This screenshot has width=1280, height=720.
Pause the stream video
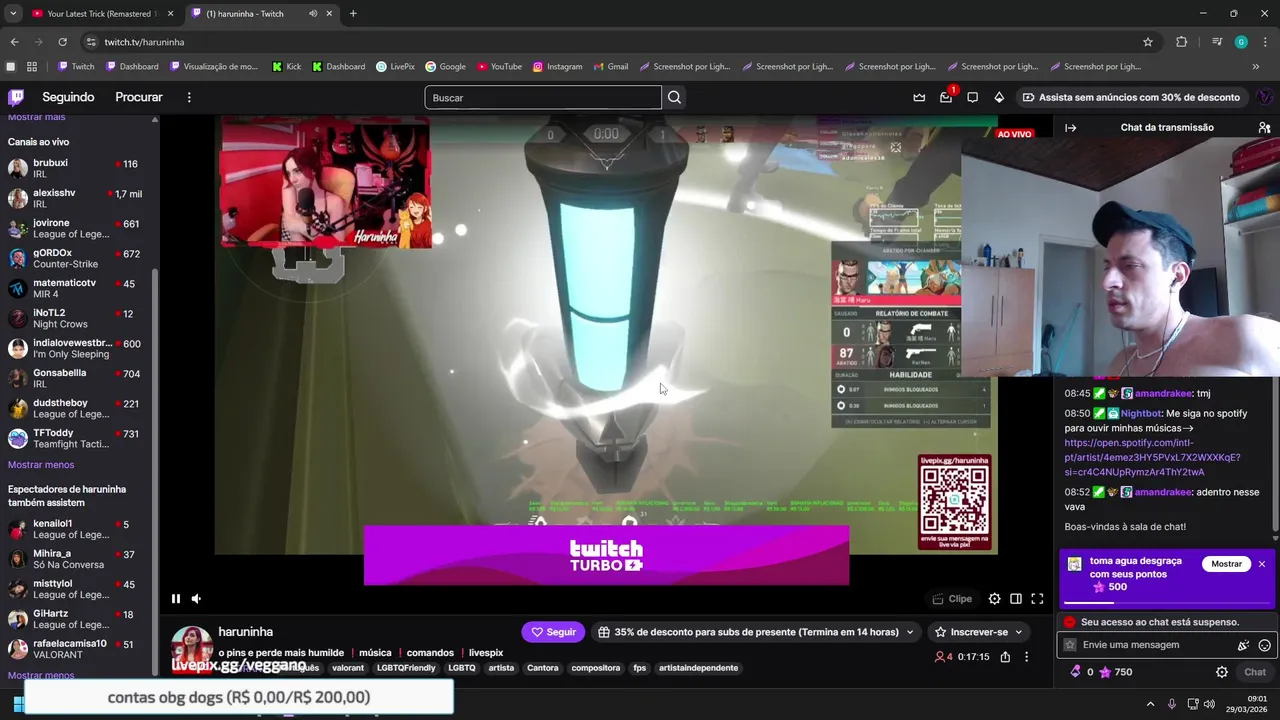(x=176, y=599)
